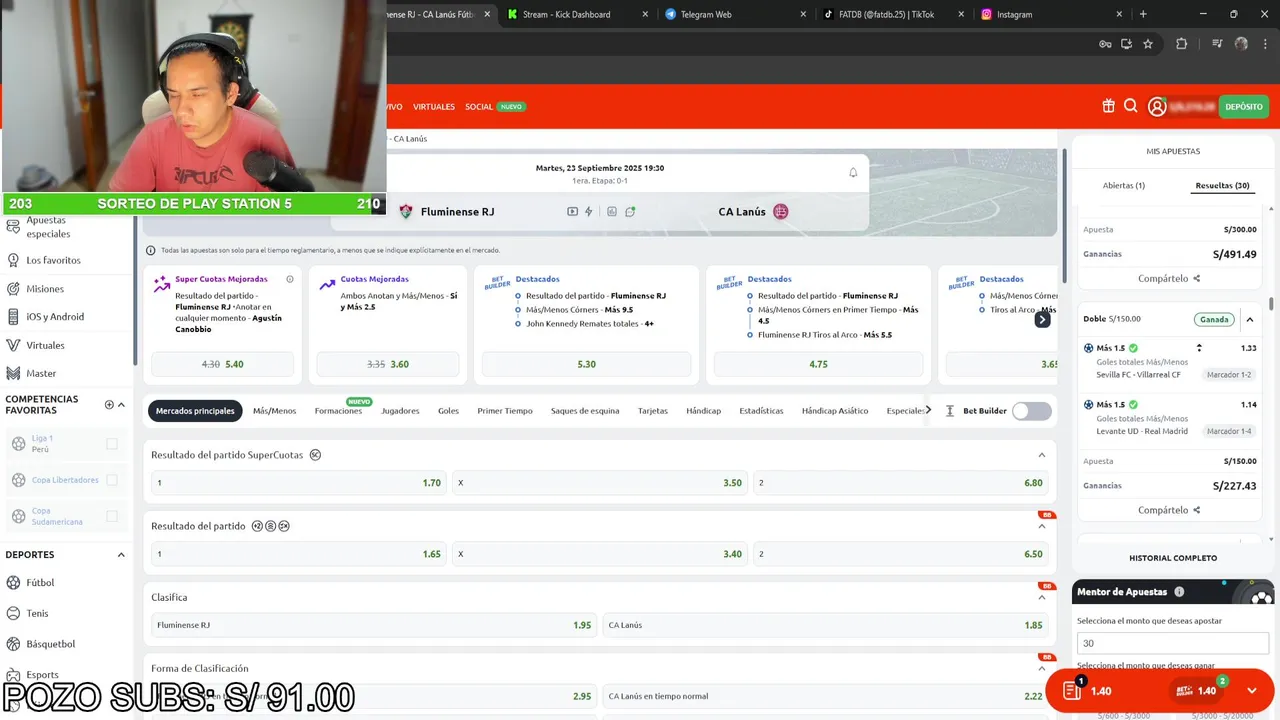Click the iOS y Android sidebar icon

click(x=13, y=316)
